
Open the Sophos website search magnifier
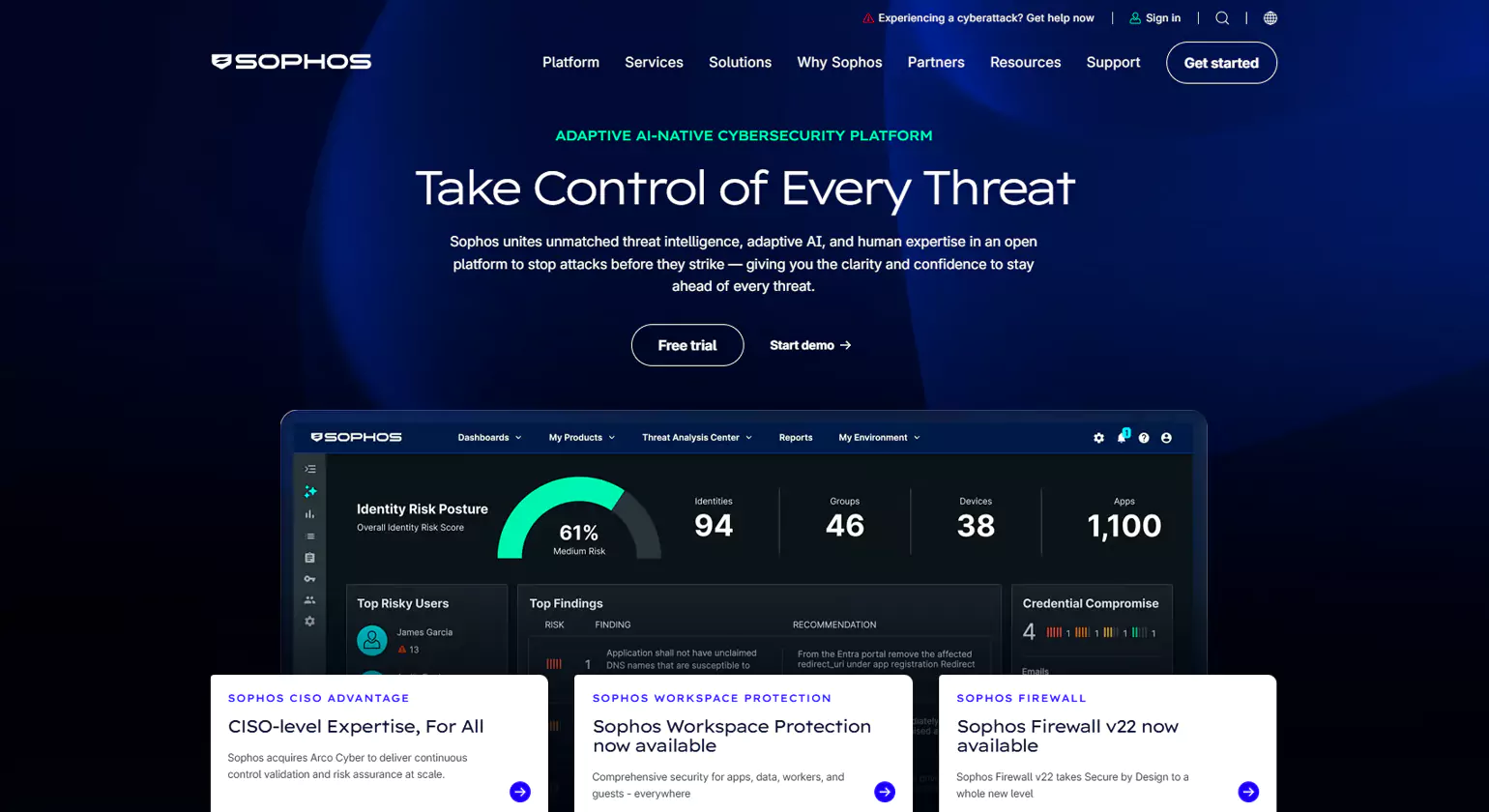[x=1222, y=17]
